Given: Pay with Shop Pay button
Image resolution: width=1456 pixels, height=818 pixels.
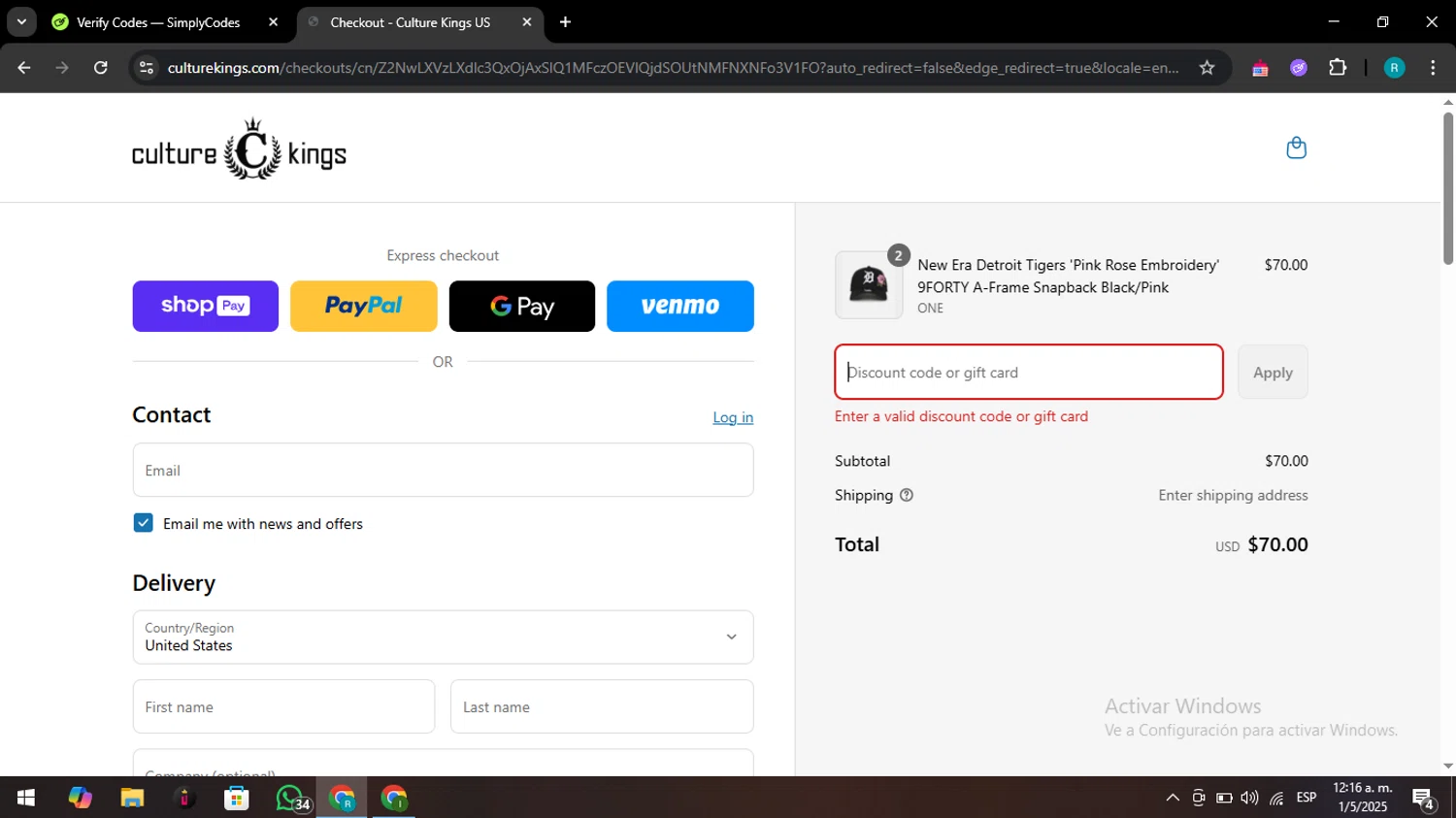Looking at the screenshot, I should [206, 306].
